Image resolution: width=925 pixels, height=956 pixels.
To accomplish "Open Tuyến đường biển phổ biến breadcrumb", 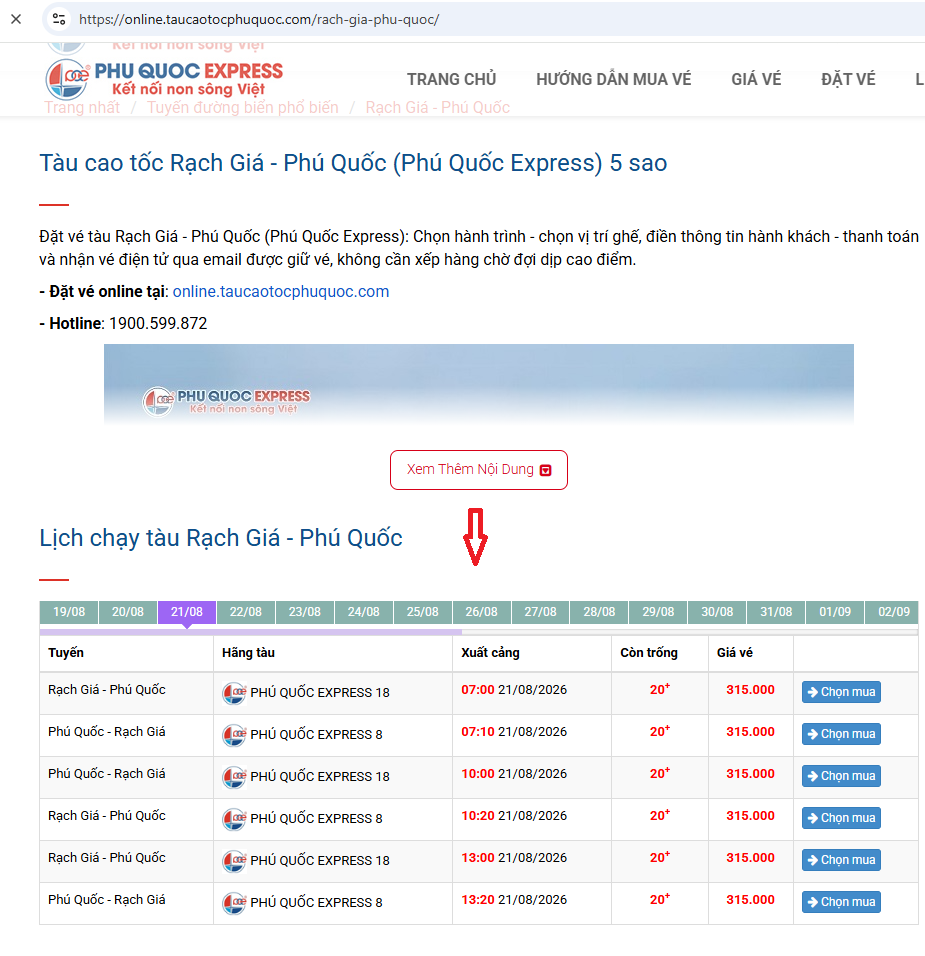I will click(243, 107).
